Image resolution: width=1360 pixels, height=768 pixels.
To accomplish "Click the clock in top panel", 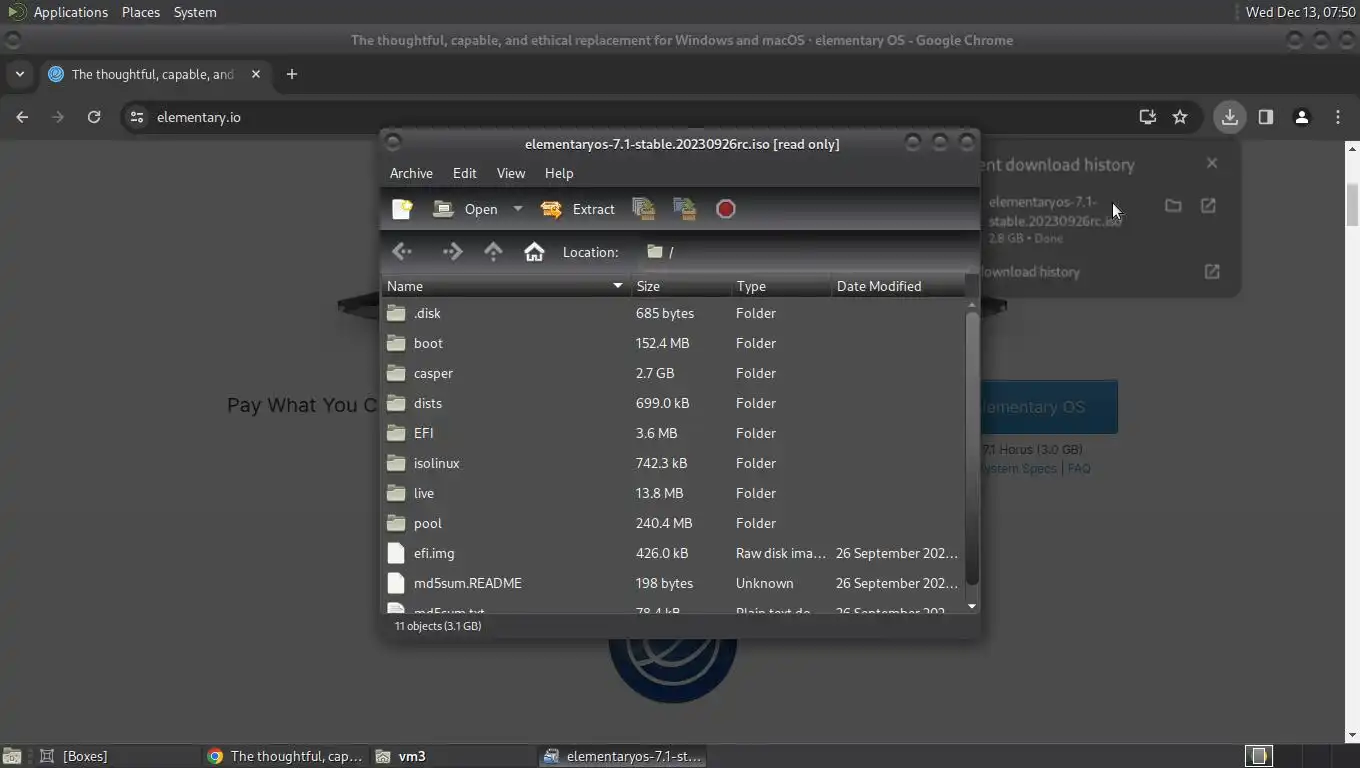I will (x=1301, y=12).
